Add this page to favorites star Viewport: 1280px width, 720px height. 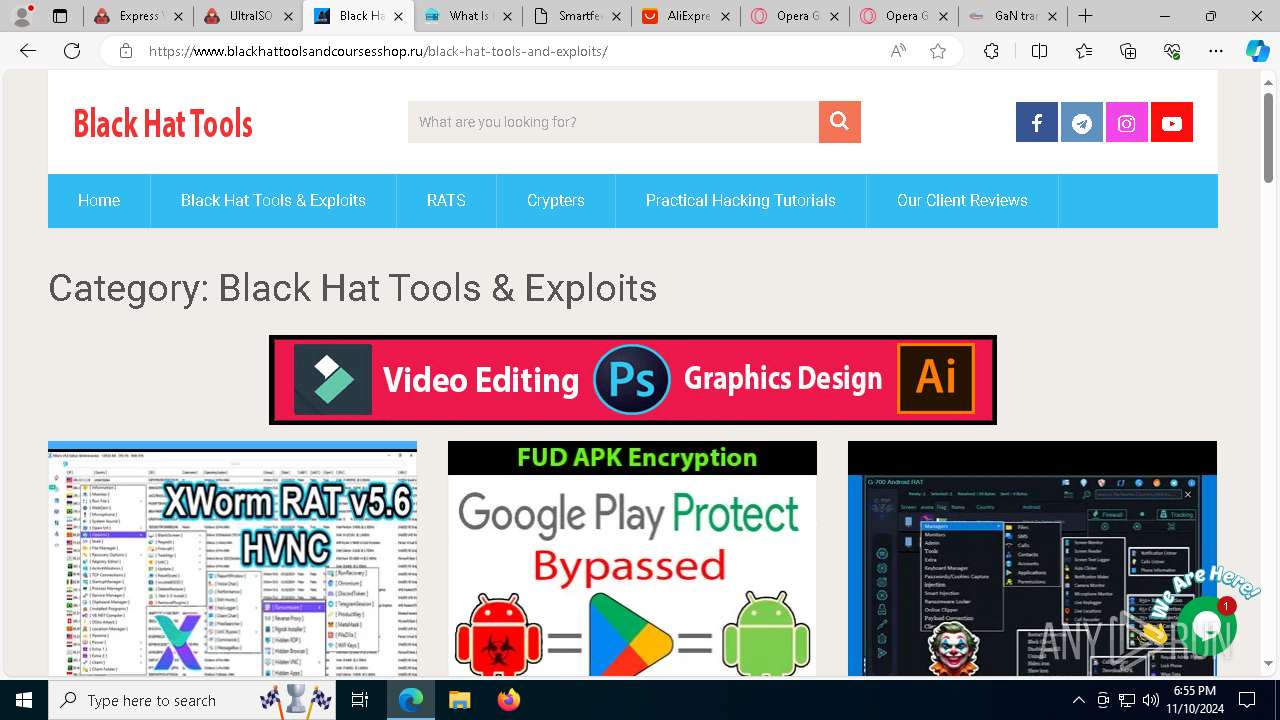click(938, 51)
